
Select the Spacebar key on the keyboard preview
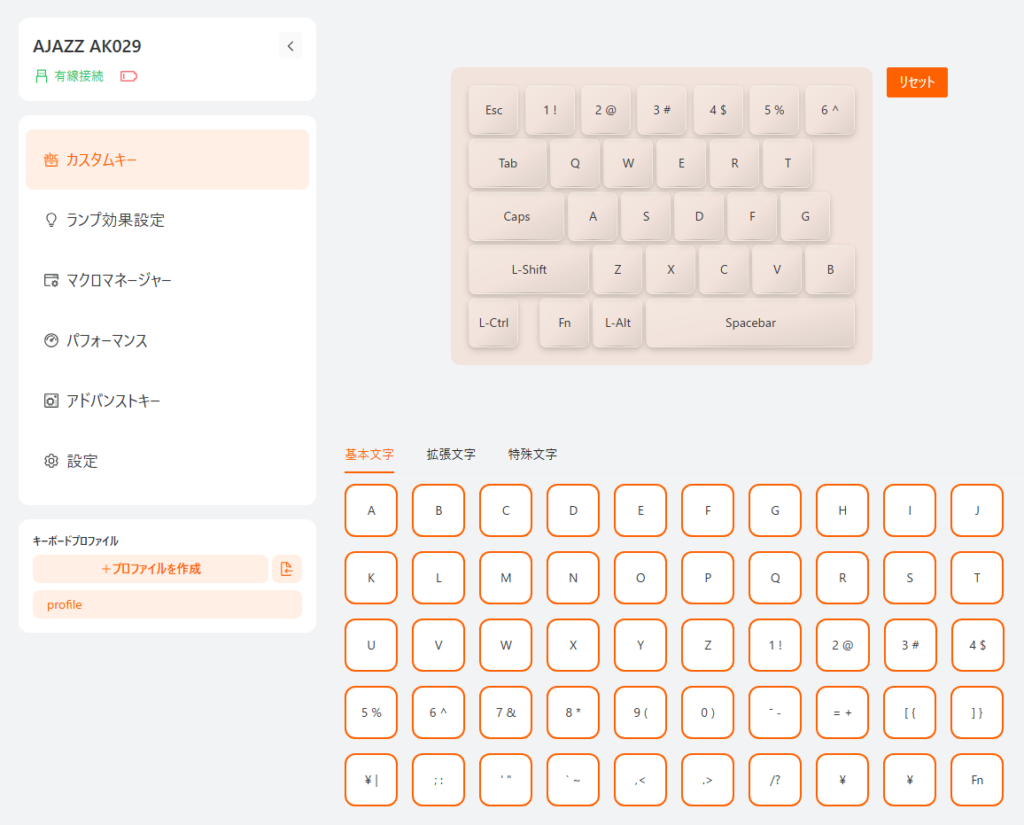coord(750,323)
